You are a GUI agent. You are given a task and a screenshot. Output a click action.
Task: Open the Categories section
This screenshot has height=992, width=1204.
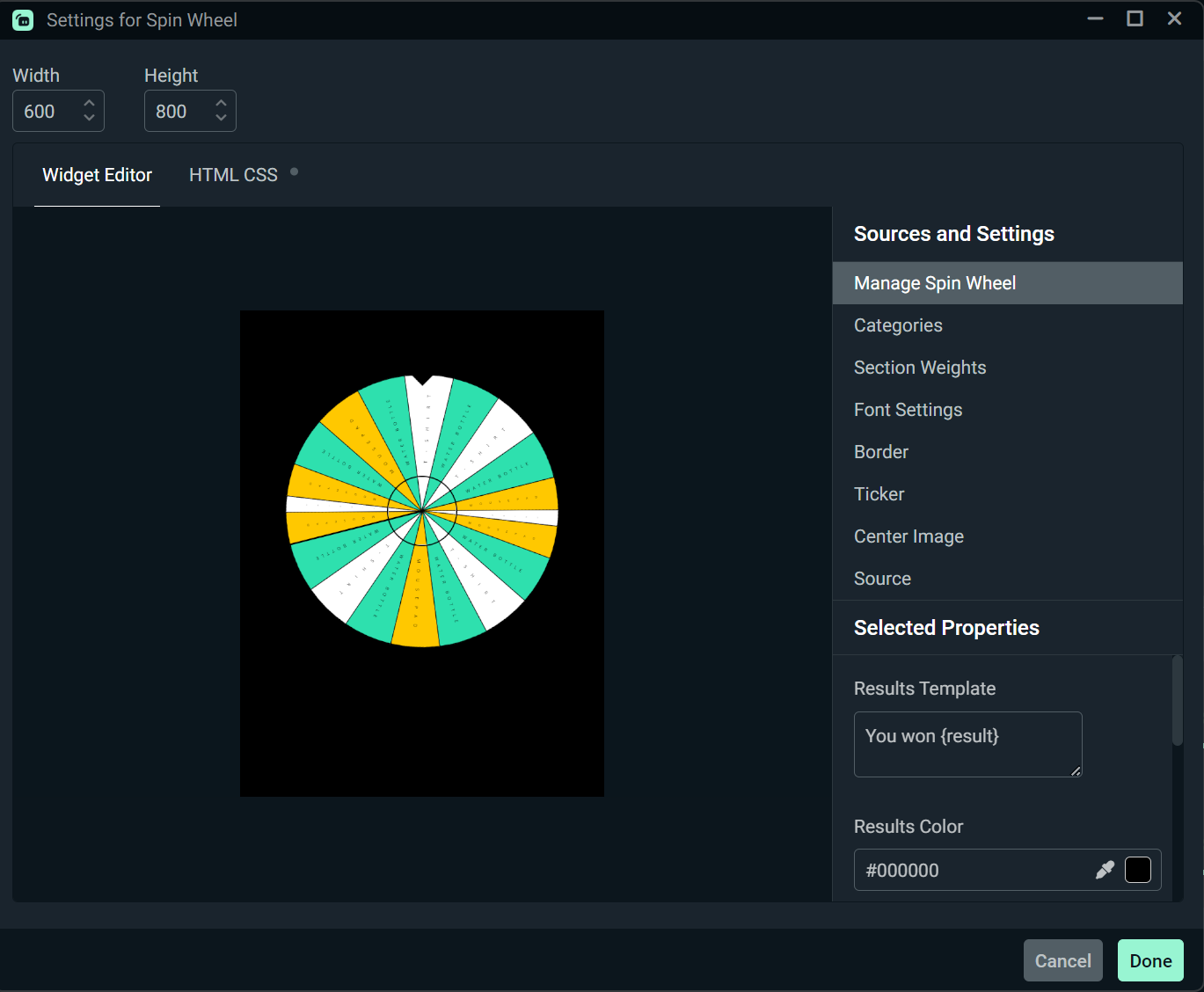coord(898,325)
